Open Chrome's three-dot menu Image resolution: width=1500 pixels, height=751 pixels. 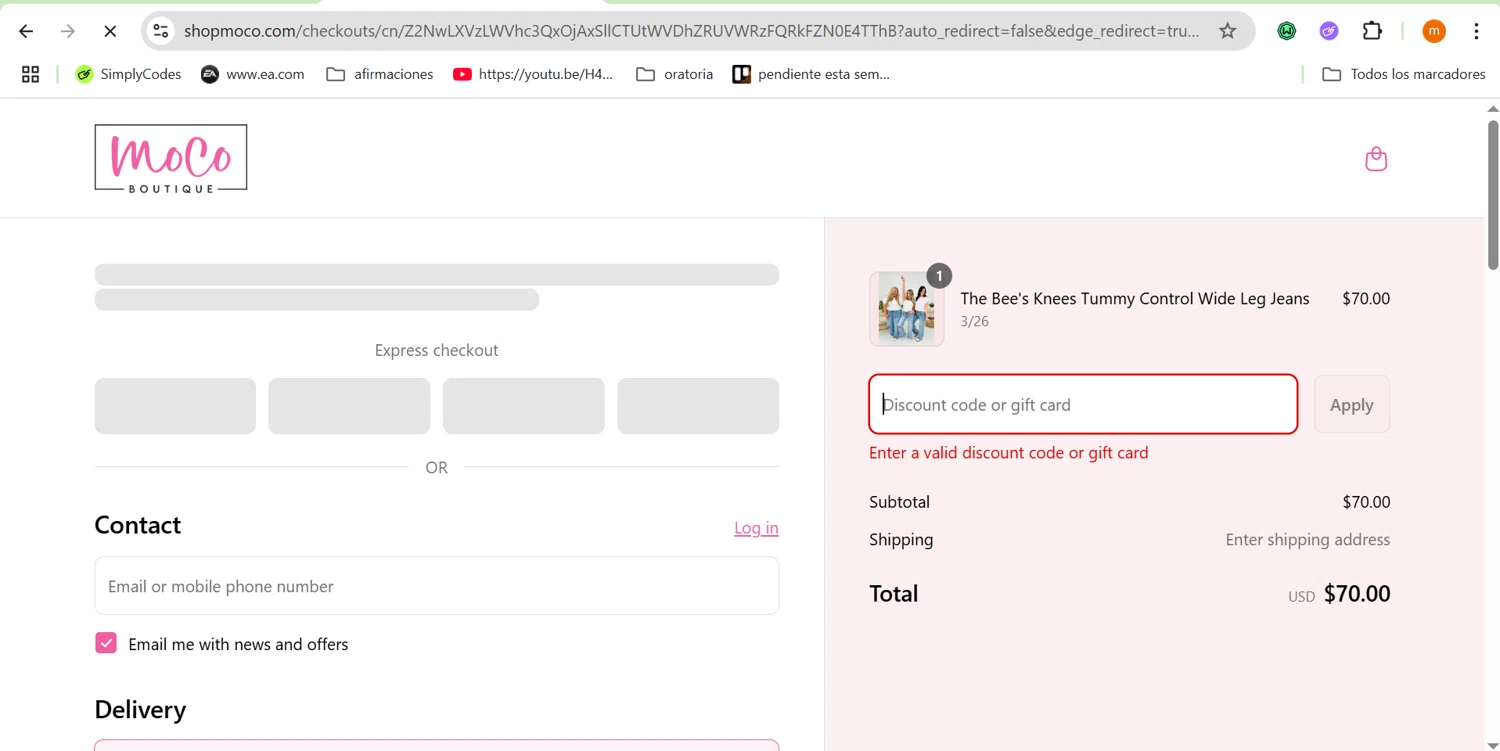point(1476,31)
